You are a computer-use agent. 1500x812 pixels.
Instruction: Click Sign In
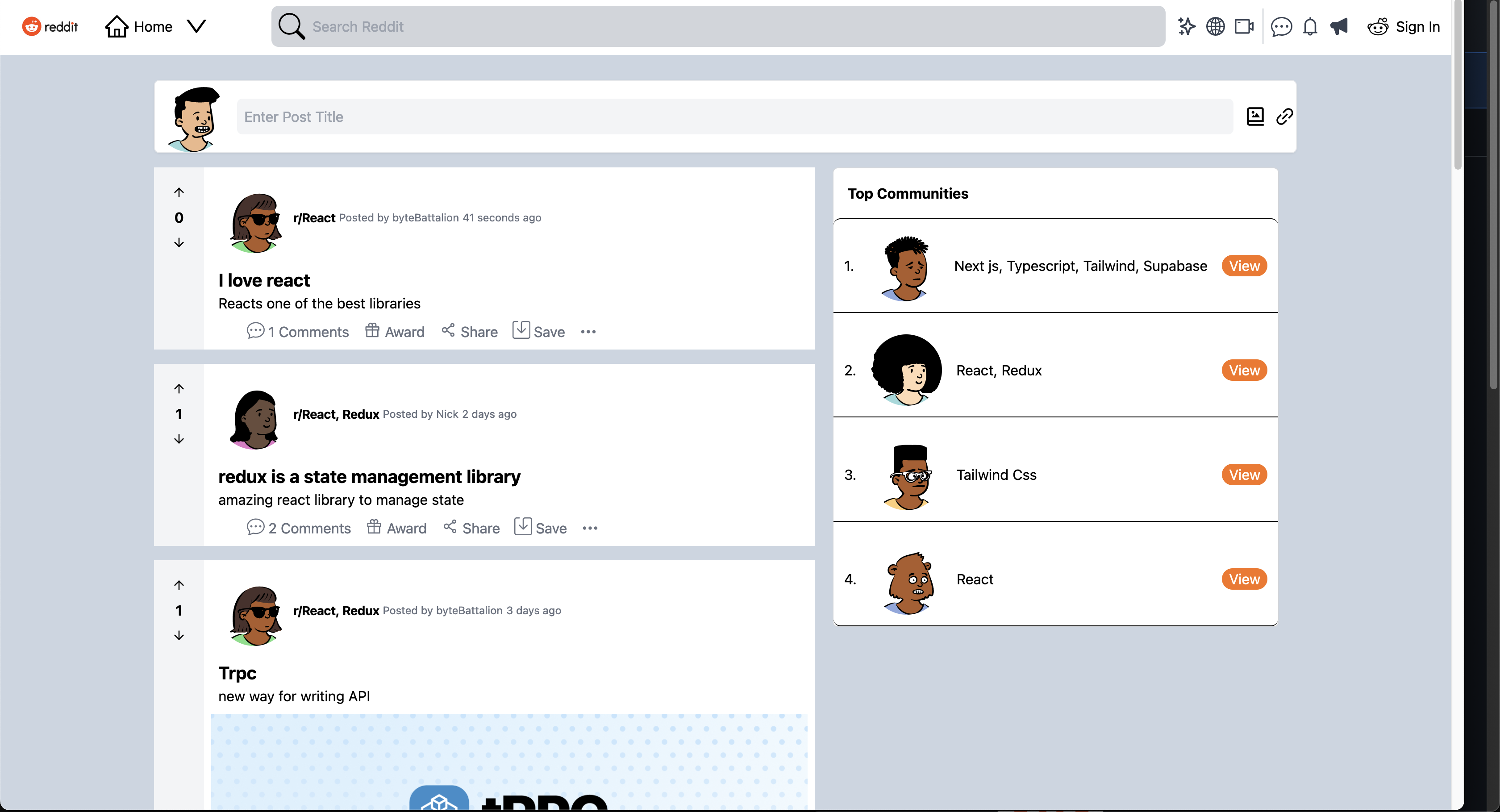click(x=1418, y=27)
